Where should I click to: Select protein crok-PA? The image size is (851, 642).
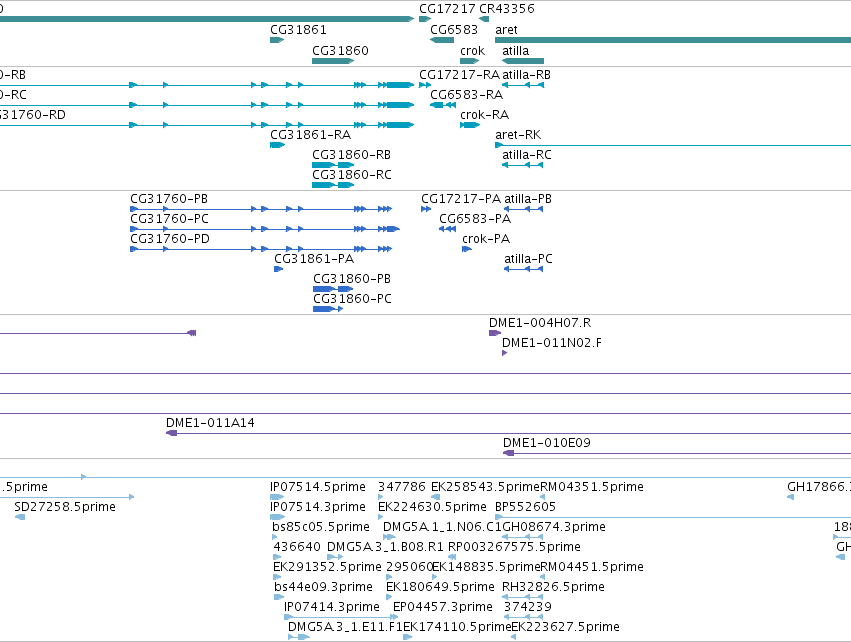(x=486, y=239)
